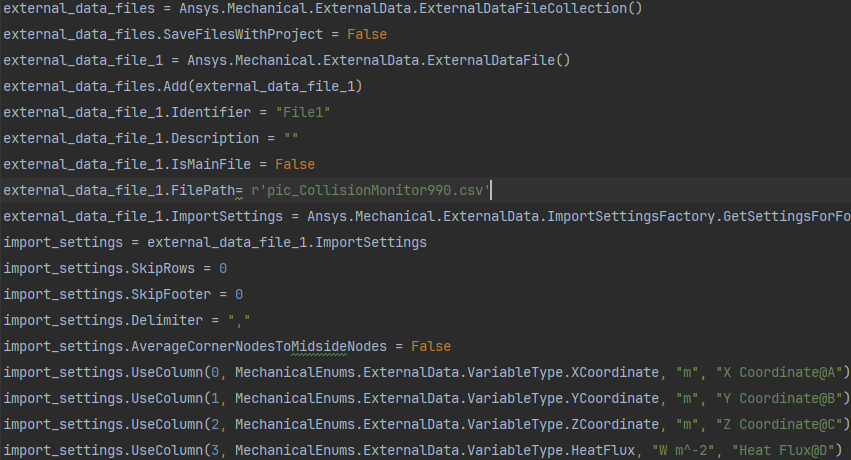Image resolution: width=851 pixels, height=460 pixels.
Task: Click the SkipFooter value 0
Action: pyautogui.click(x=239, y=294)
